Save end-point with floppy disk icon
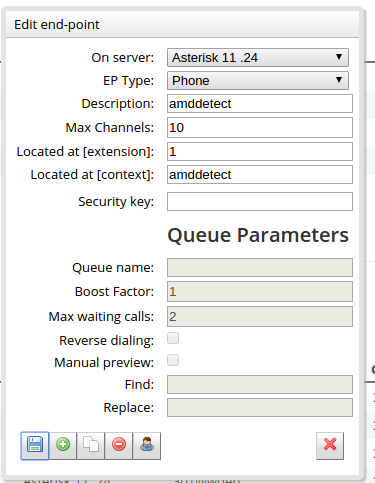The height and width of the screenshot is (483, 375). click(x=35, y=446)
